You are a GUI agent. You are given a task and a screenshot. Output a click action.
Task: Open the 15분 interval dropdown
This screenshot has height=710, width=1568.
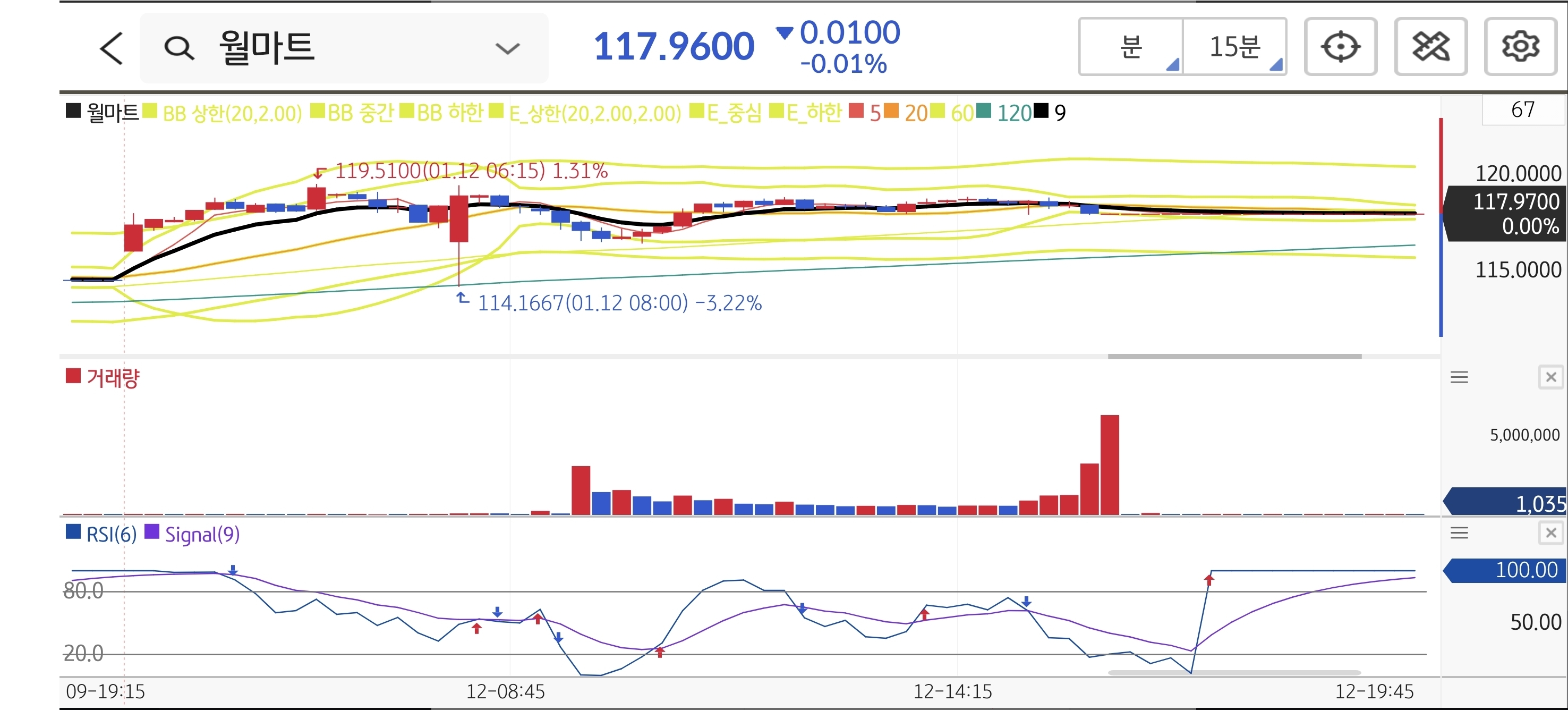pyautogui.click(x=1234, y=47)
